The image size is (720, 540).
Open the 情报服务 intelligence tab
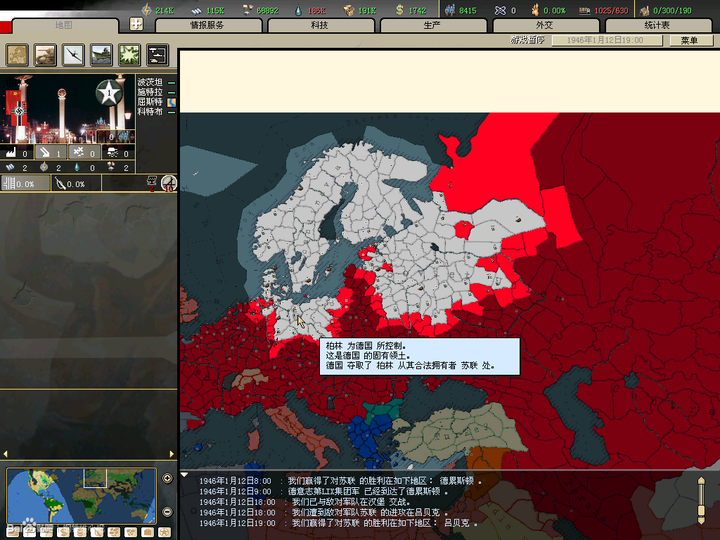point(208,25)
